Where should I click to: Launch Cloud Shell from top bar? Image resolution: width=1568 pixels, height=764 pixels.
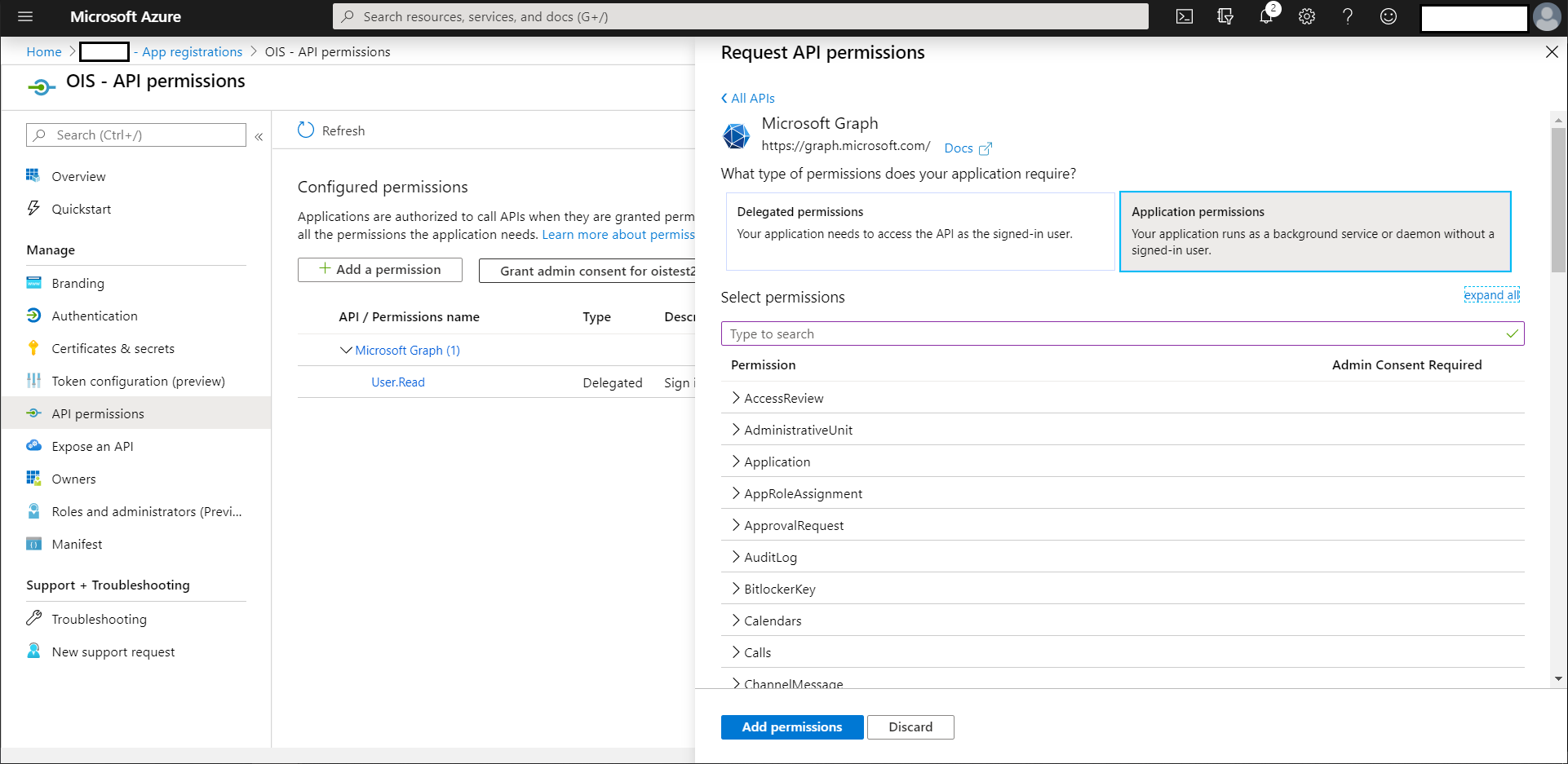pyautogui.click(x=1185, y=16)
